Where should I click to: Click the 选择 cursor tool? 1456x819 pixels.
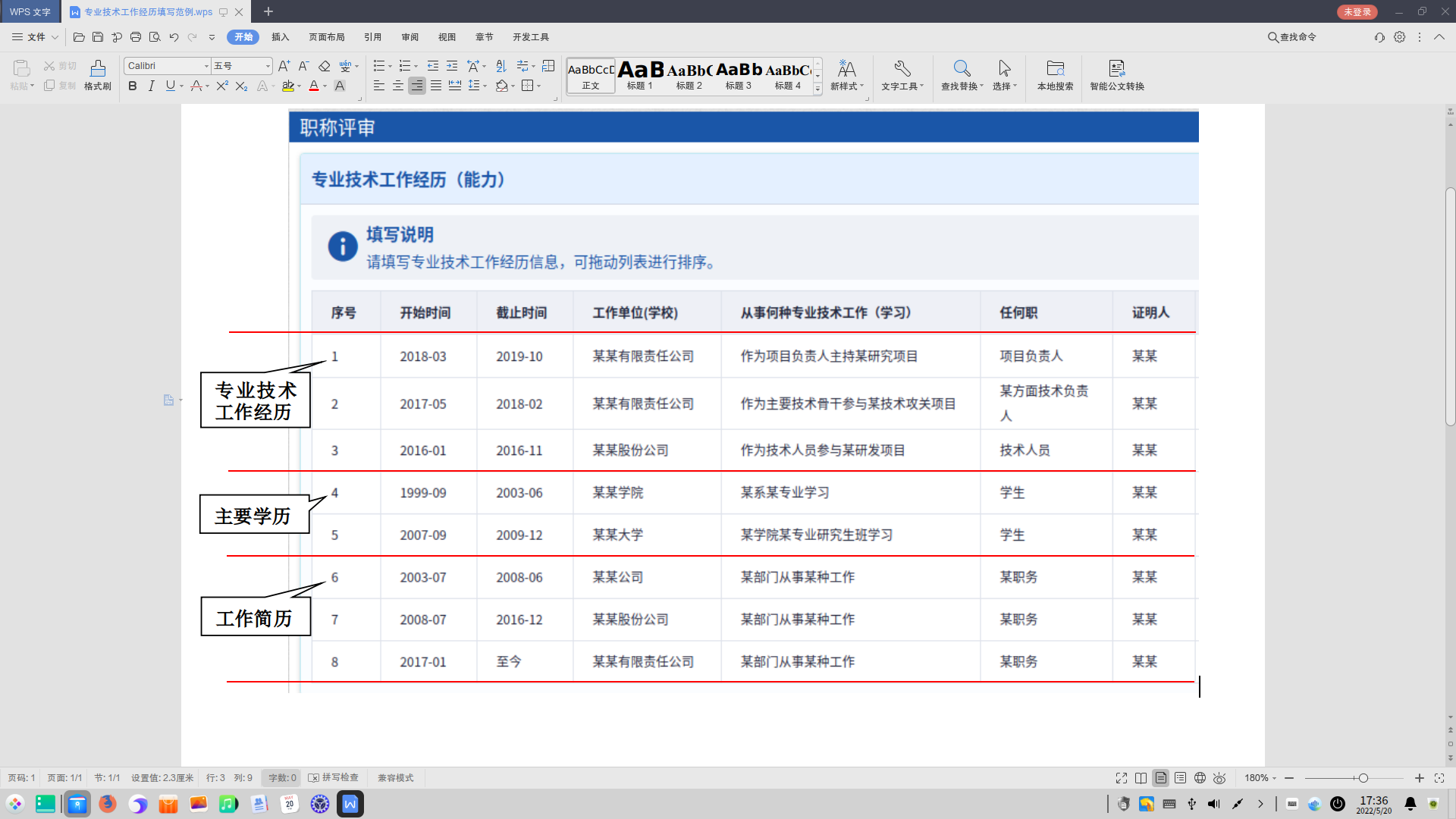(1005, 75)
